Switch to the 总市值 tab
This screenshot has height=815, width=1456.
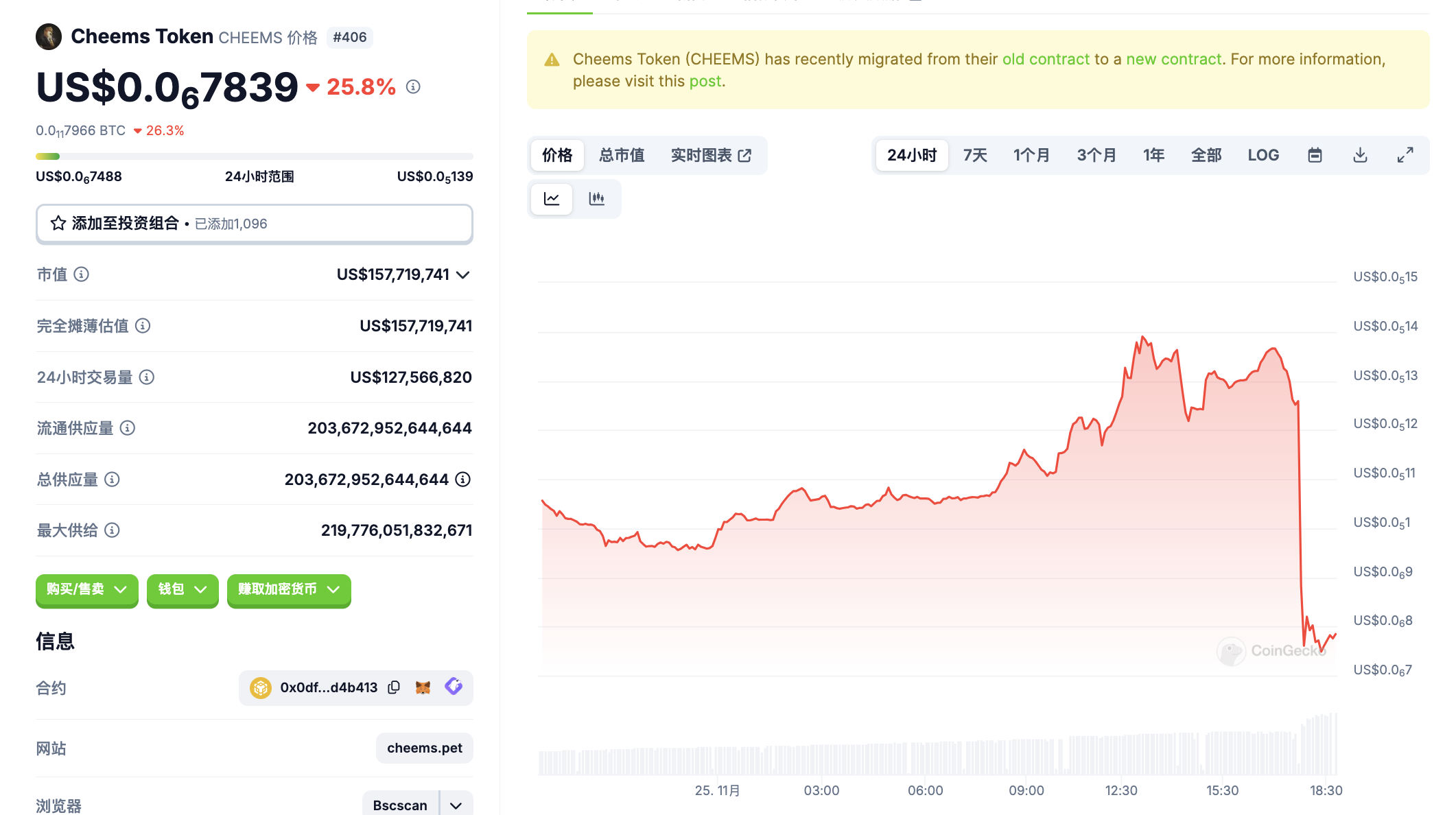point(621,155)
